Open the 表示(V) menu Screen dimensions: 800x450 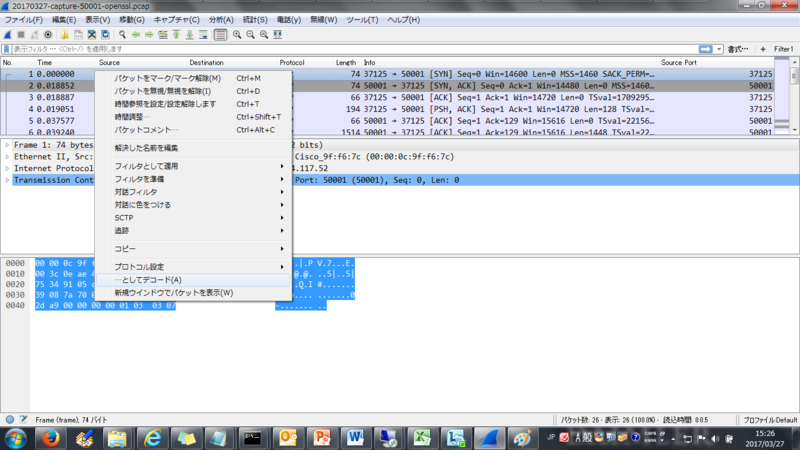point(97,19)
